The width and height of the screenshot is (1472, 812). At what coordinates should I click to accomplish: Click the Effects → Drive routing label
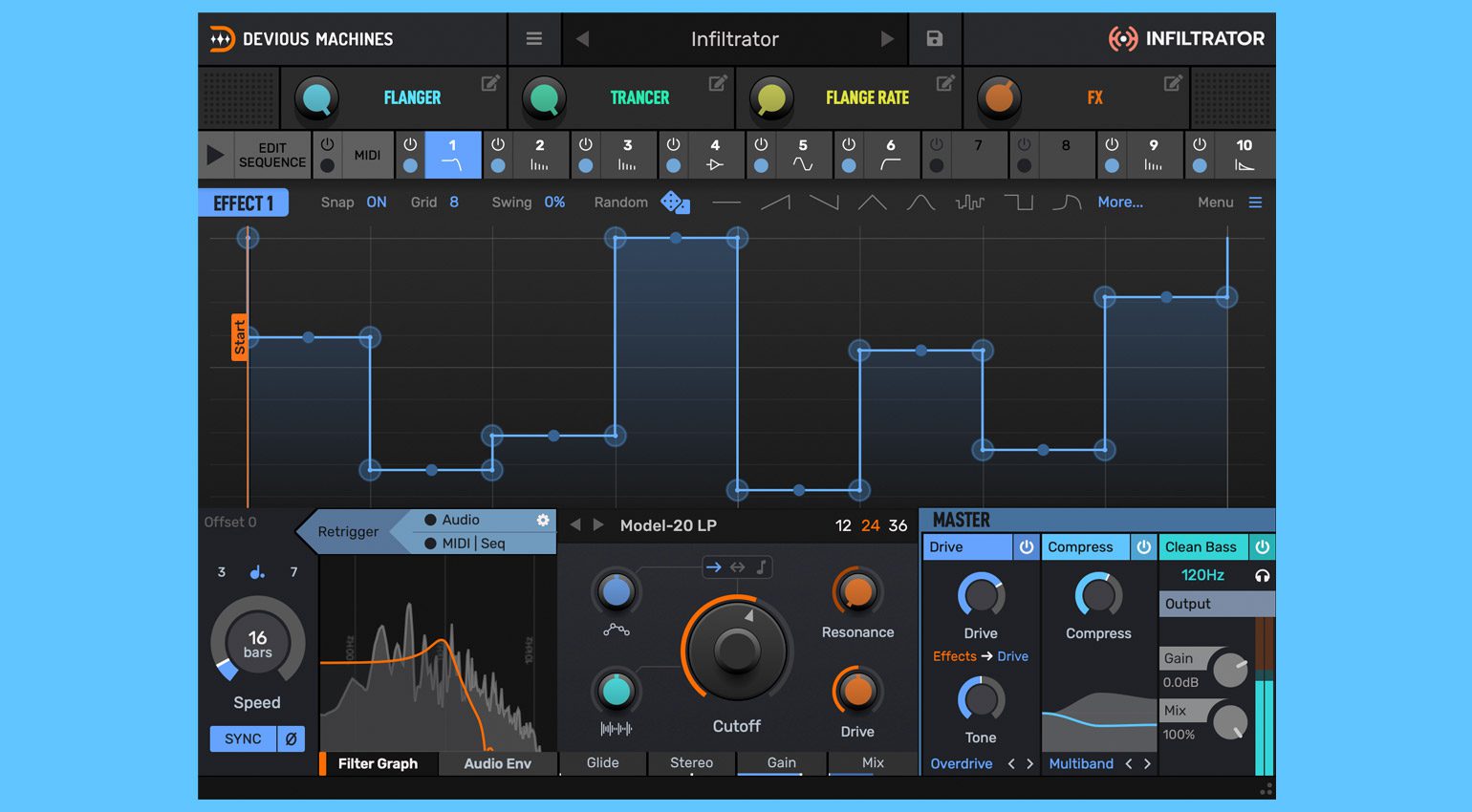980,656
